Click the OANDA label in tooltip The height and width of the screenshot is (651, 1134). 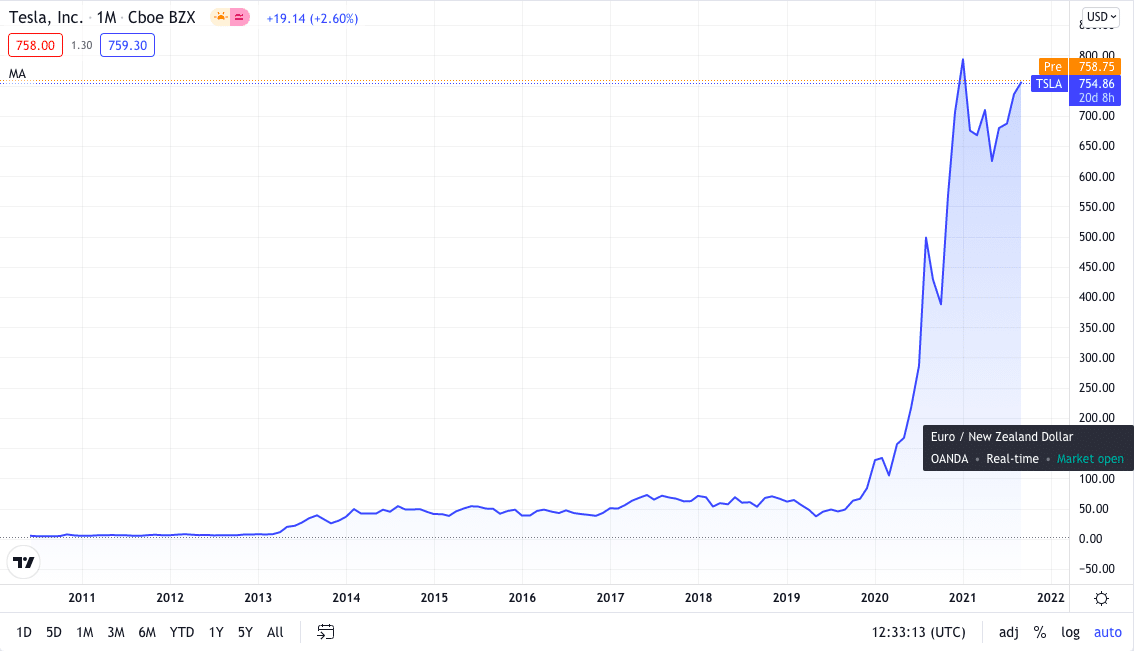[949, 459]
